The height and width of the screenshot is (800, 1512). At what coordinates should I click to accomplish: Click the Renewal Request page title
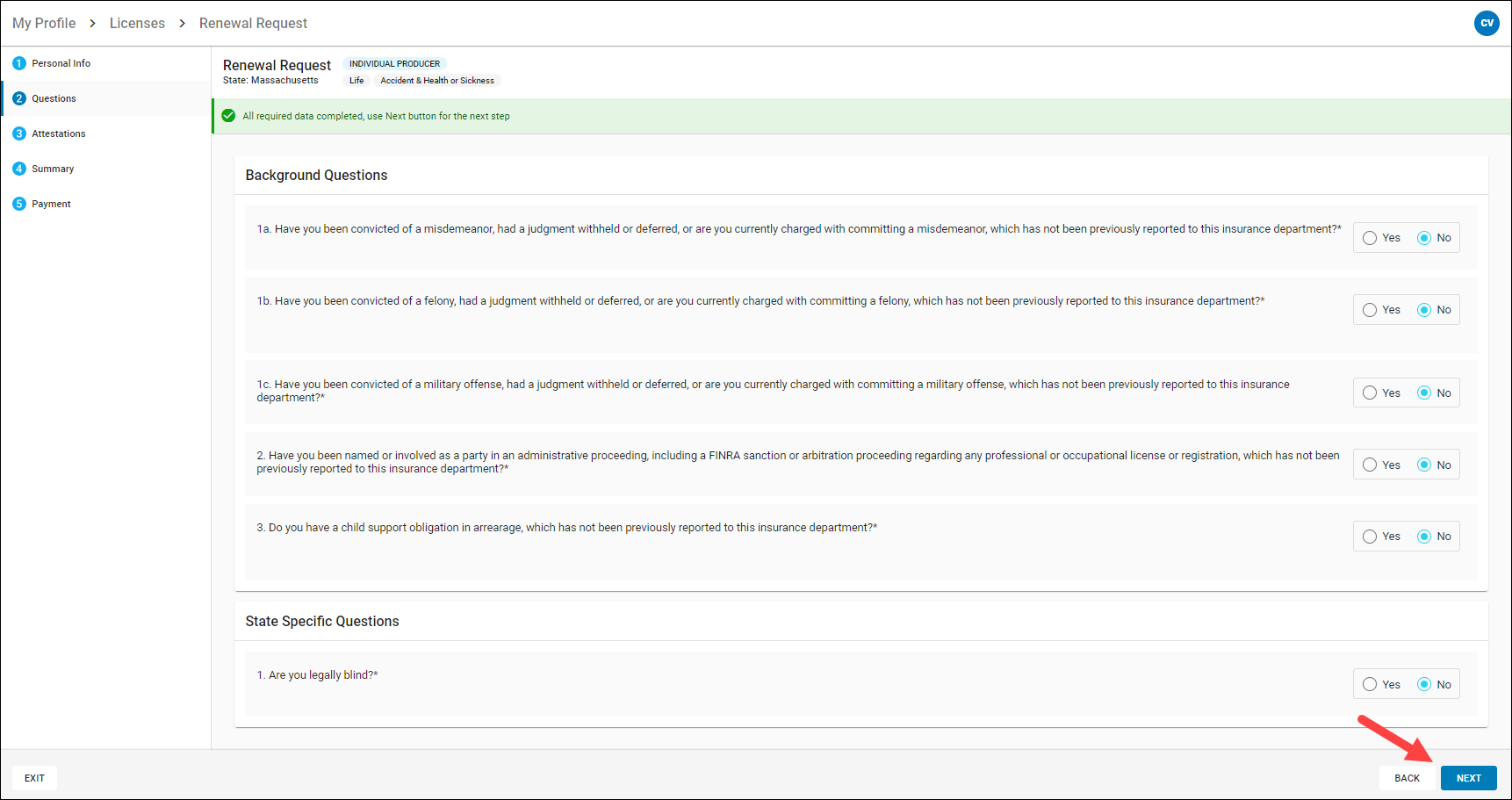277,65
